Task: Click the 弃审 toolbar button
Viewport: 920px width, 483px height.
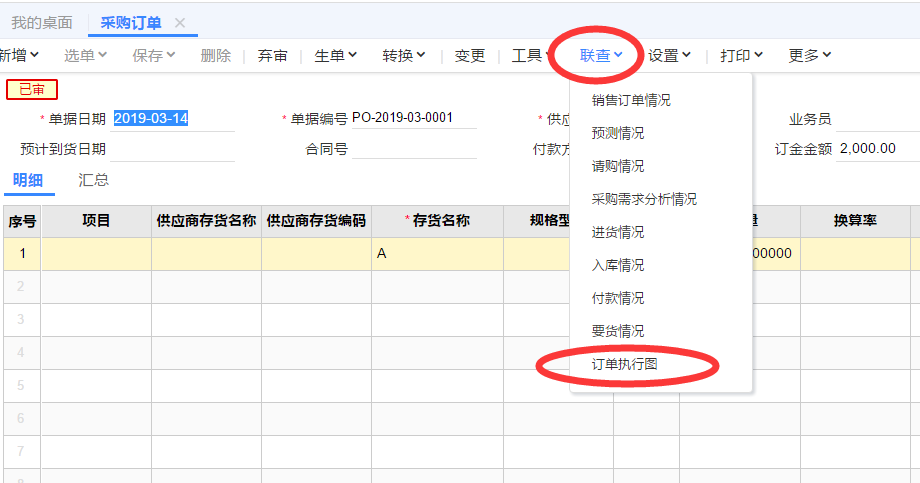Action: (273, 56)
